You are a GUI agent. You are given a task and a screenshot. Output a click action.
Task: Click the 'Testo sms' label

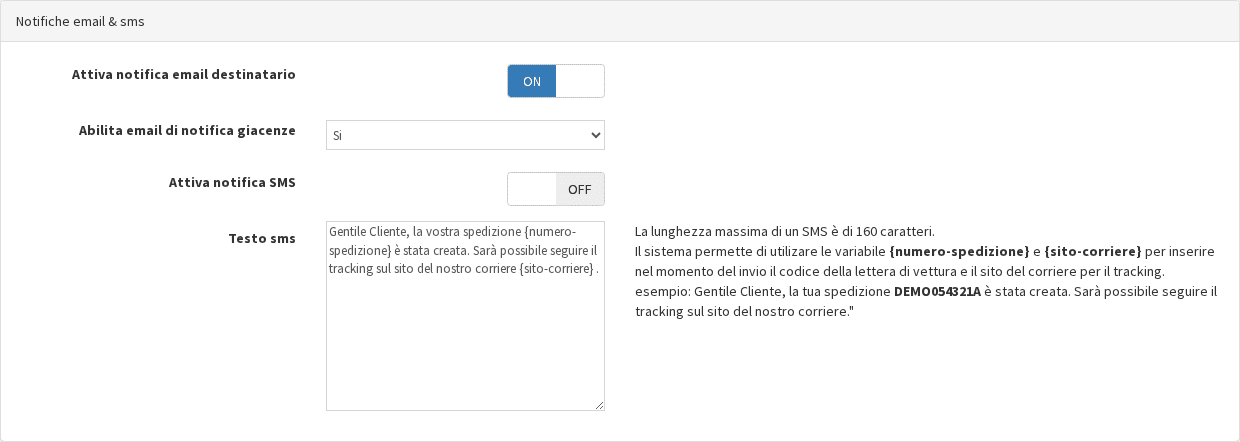pyautogui.click(x=262, y=238)
